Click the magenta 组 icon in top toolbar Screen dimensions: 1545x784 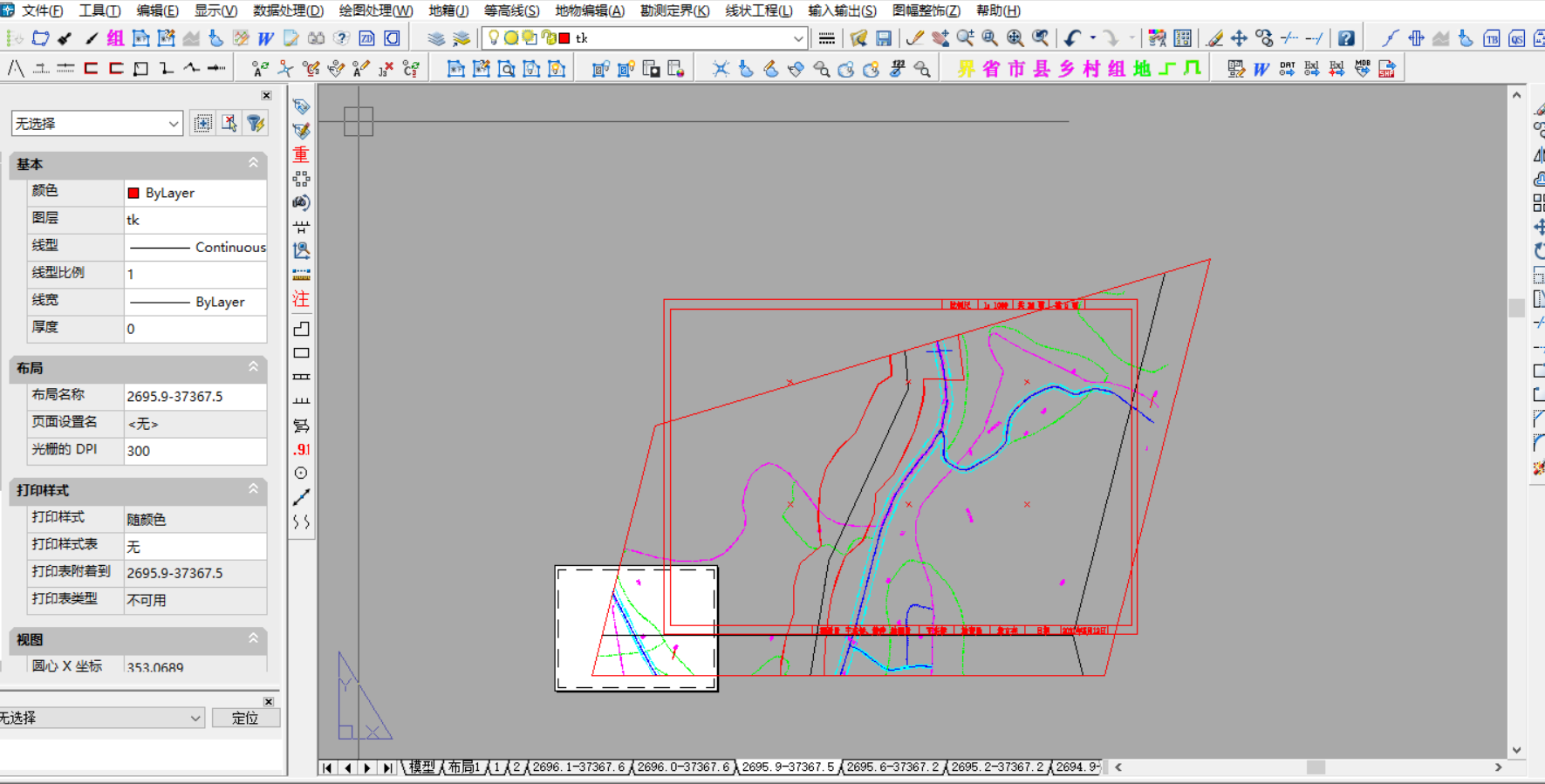click(115, 38)
